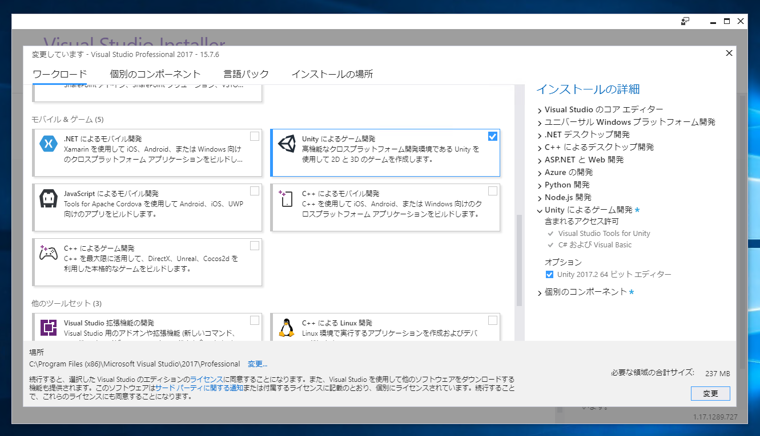
Task: Click the C++ mobile development phone icon
Action: pos(286,199)
